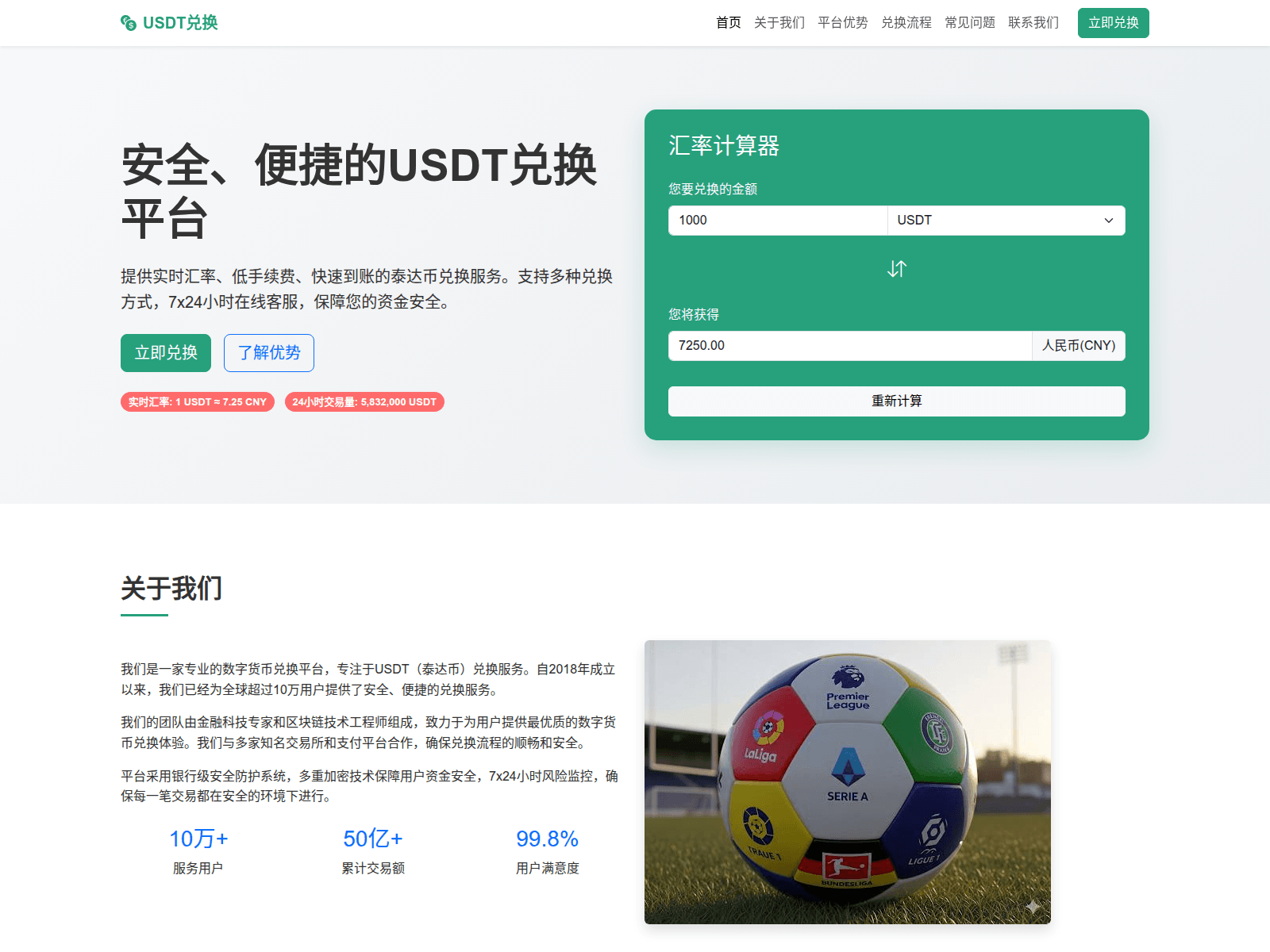Image resolution: width=1270 pixels, height=952 pixels.
Task: Open the USDT currency dropdown
Action: [1005, 221]
